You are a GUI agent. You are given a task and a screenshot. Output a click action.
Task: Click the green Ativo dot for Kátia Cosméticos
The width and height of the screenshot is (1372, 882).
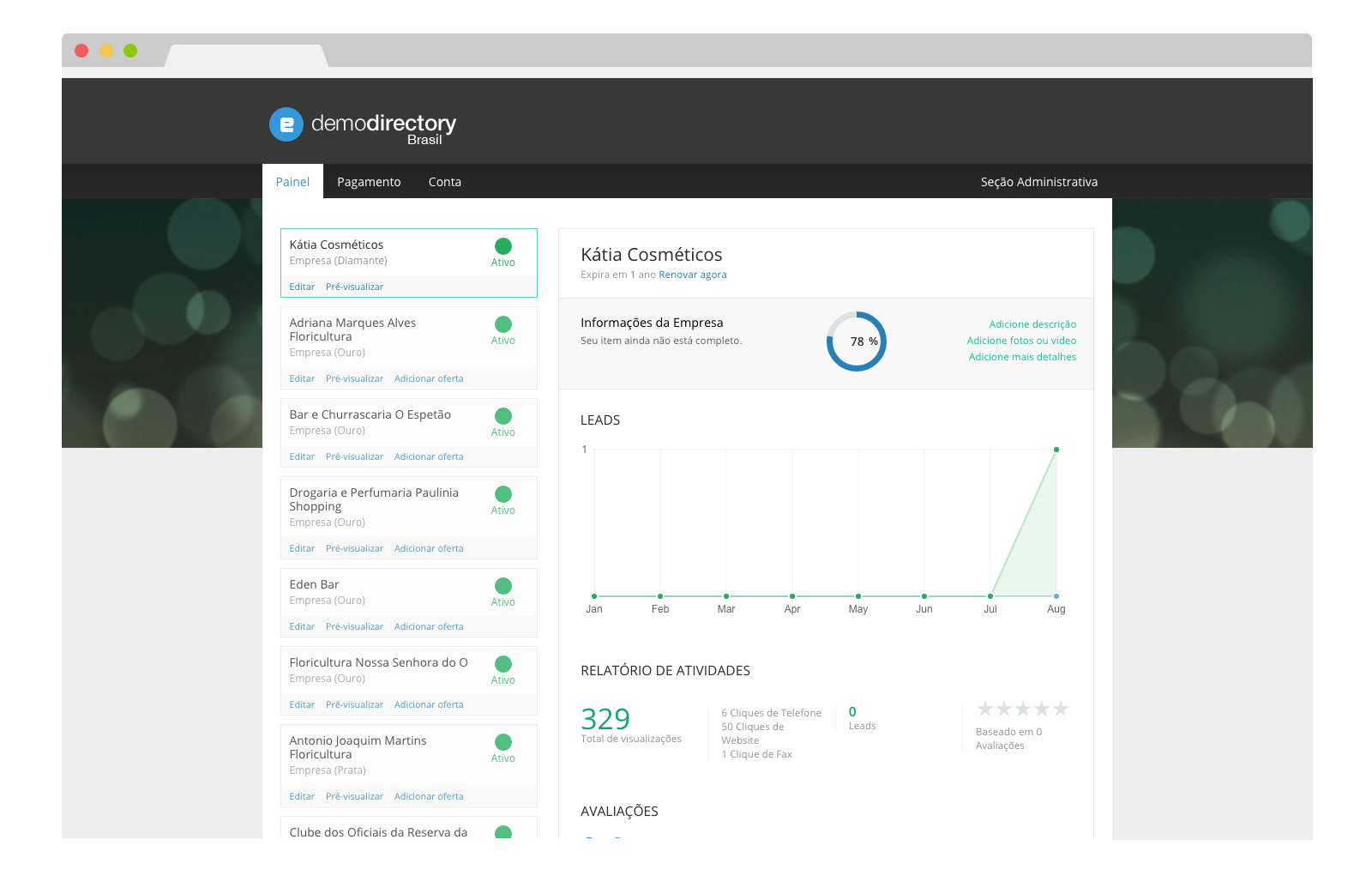(x=503, y=246)
